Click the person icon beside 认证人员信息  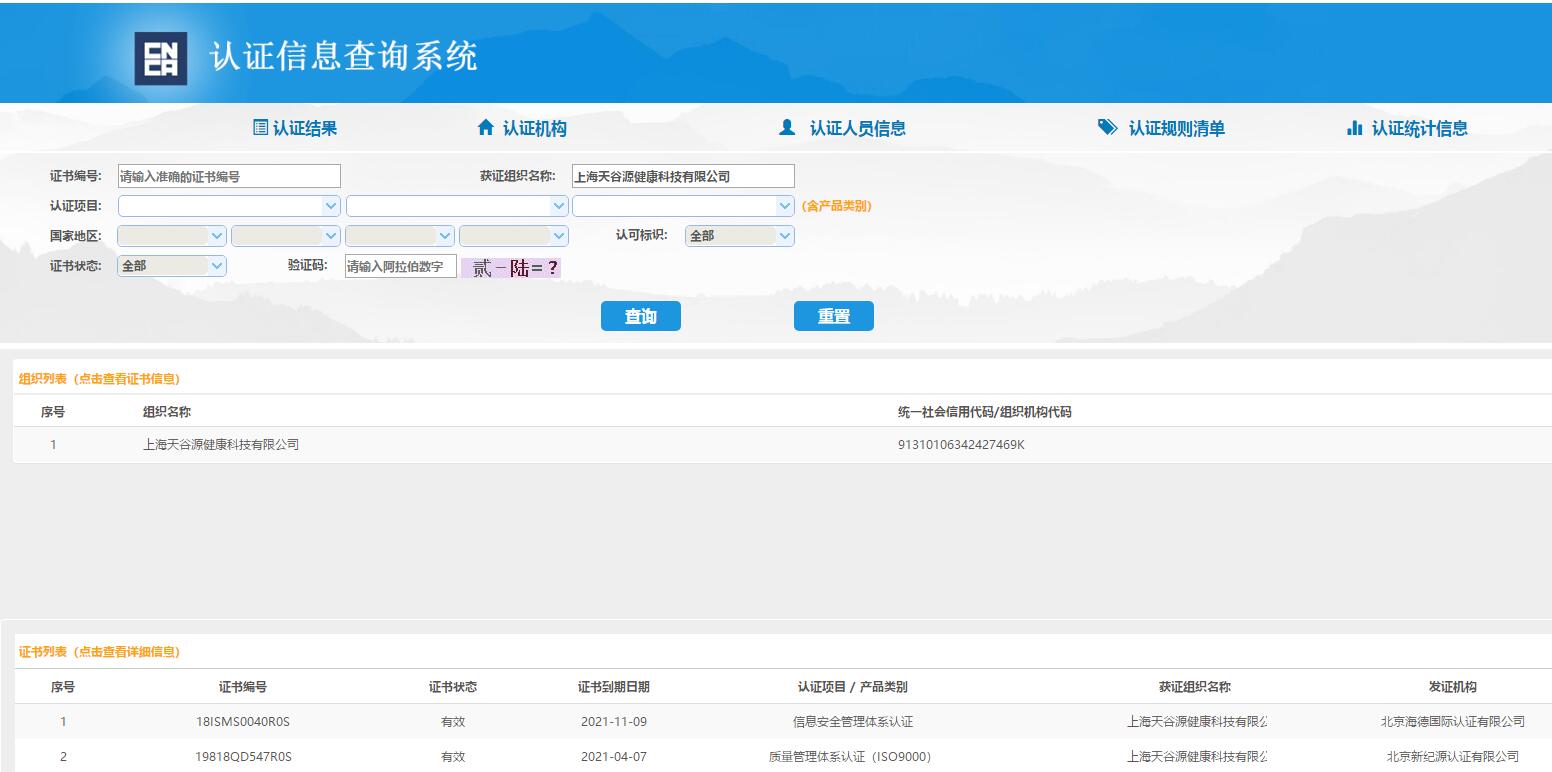(x=787, y=128)
